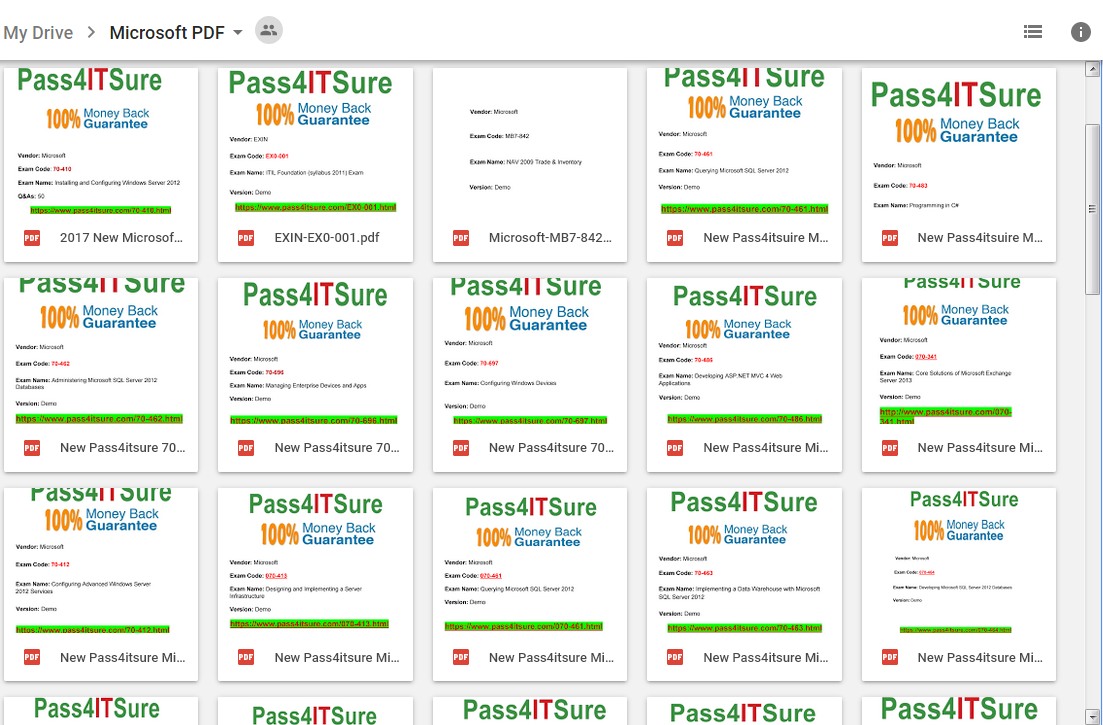1103x725 pixels.
Task: Select the MB7-842 NAV 2009 preview thumbnail
Action: click(x=530, y=141)
